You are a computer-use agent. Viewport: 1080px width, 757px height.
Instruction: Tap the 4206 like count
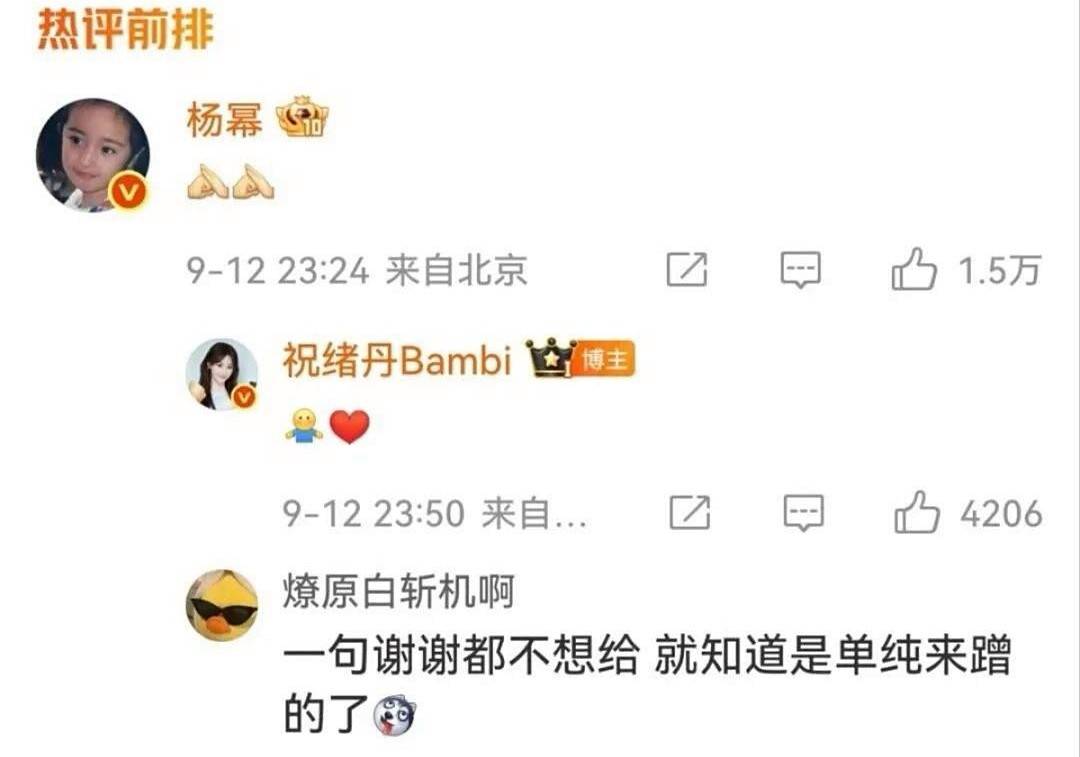tap(1001, 514)
